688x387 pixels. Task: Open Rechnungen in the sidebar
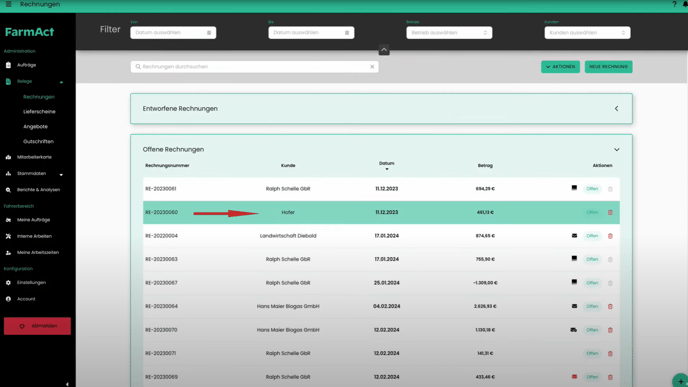click(x=39, y=97)
